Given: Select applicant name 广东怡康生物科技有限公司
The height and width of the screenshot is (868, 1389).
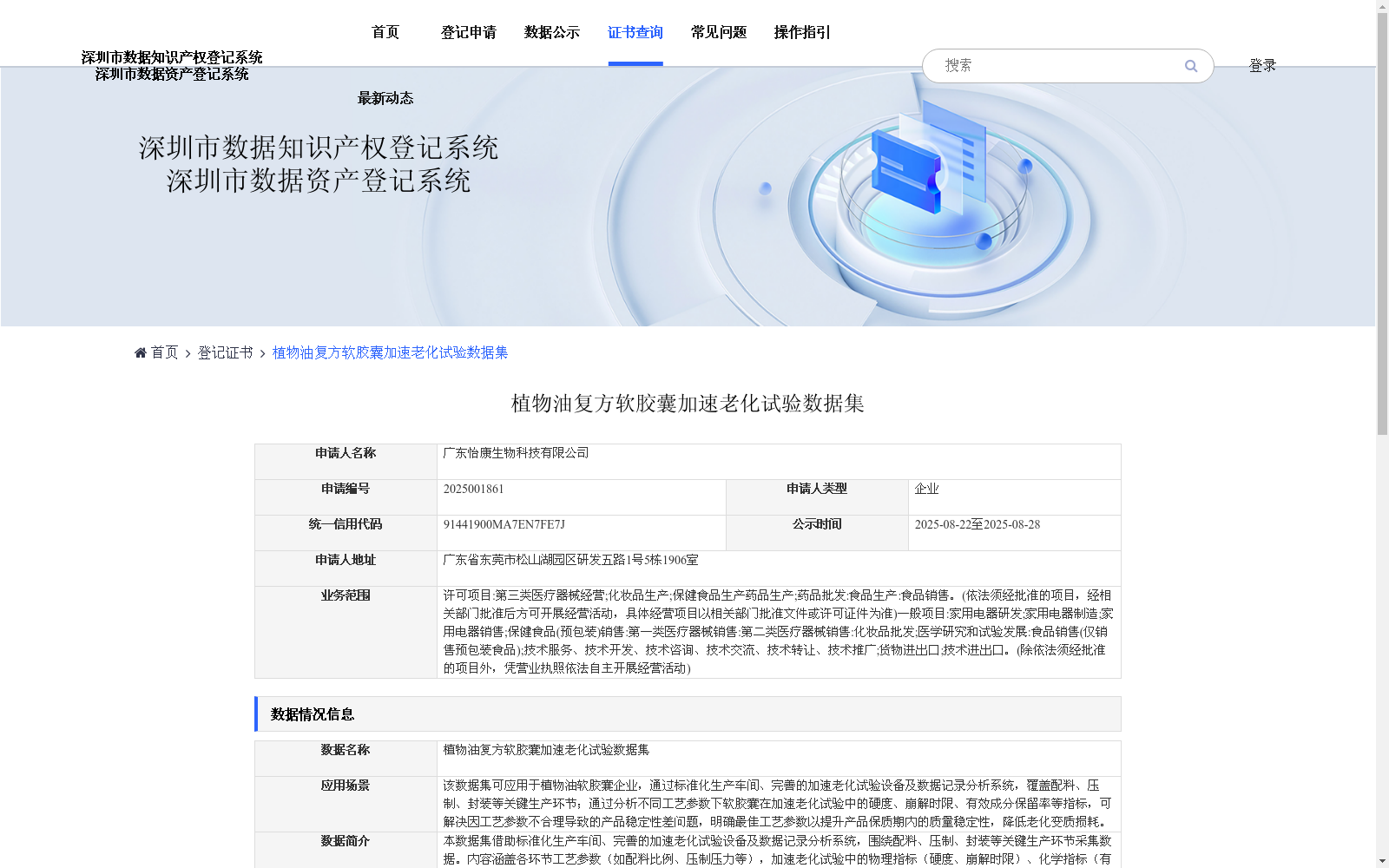Looking at the screenshot, I should point(516,453).
